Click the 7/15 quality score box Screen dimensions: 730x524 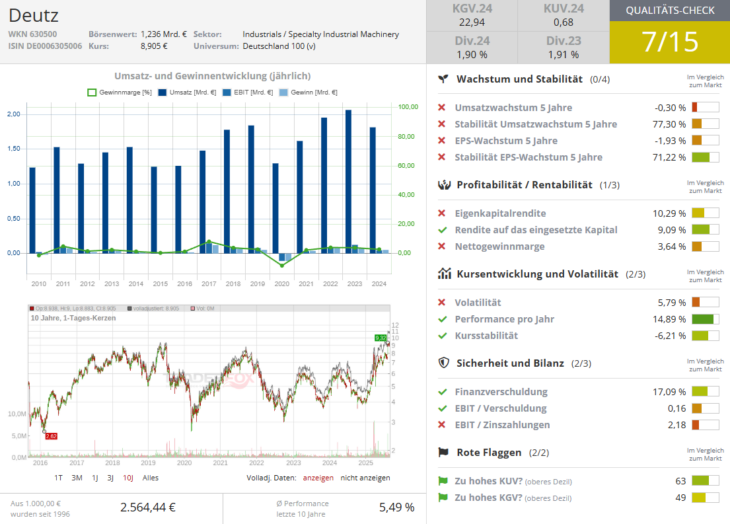tap(670, 42)
